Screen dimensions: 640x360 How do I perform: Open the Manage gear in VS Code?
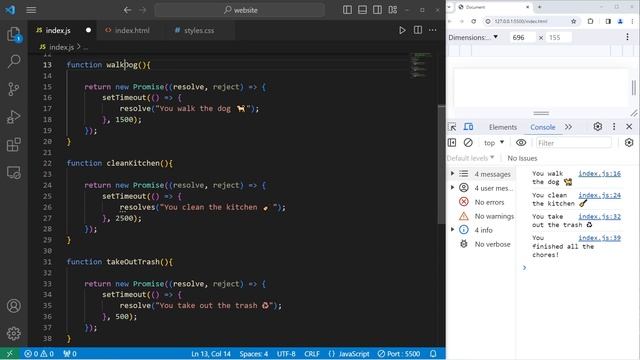(14, 333)
